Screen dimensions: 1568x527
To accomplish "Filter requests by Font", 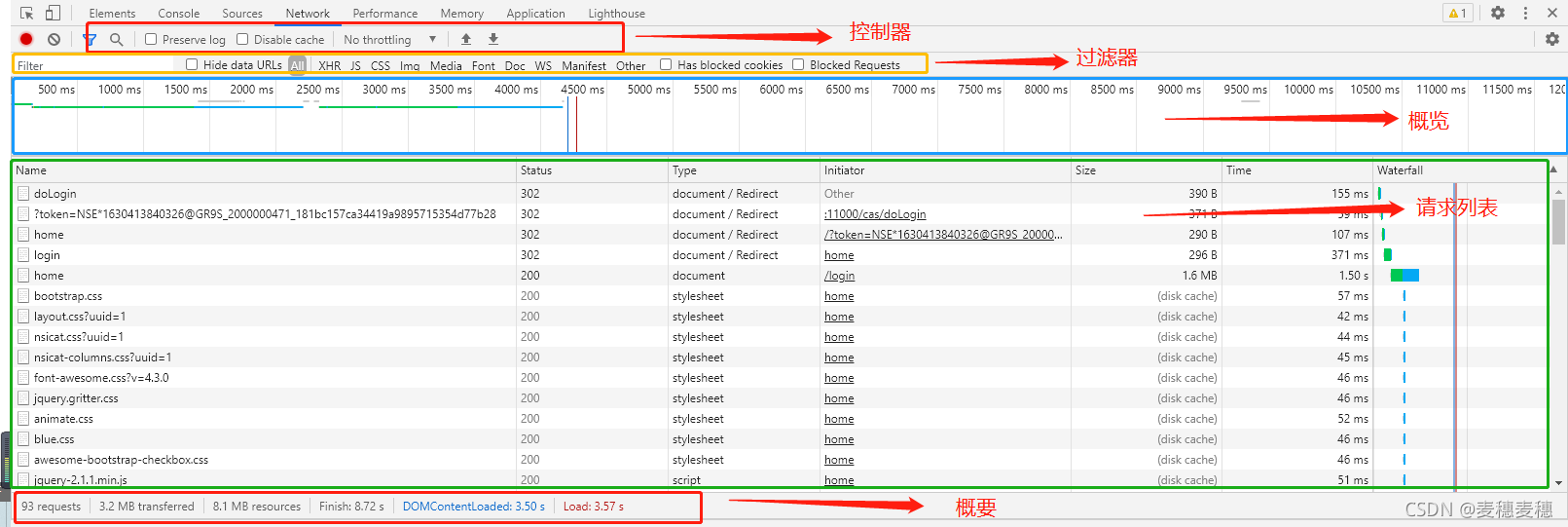I will [x=484, y=65].
